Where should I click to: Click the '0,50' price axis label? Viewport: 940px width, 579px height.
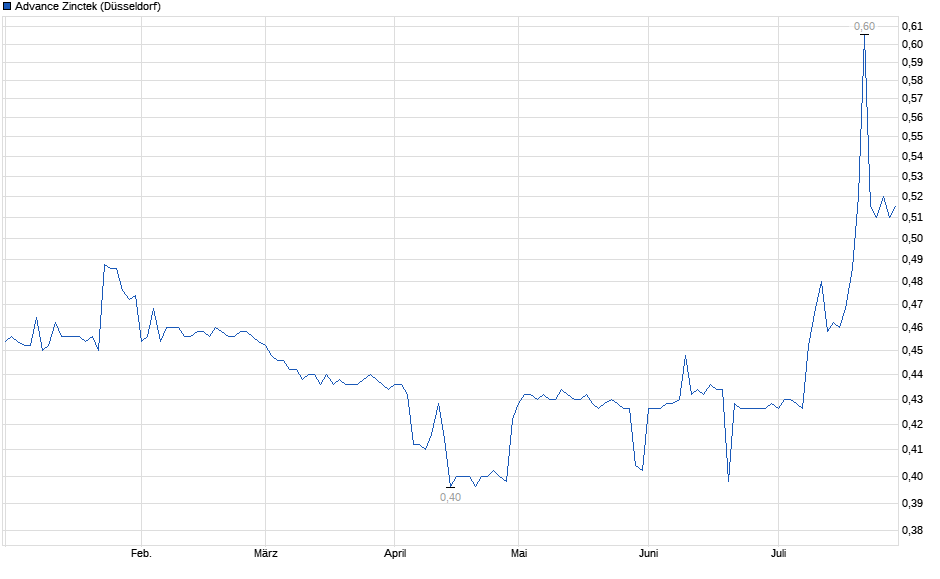coord(912,239)
